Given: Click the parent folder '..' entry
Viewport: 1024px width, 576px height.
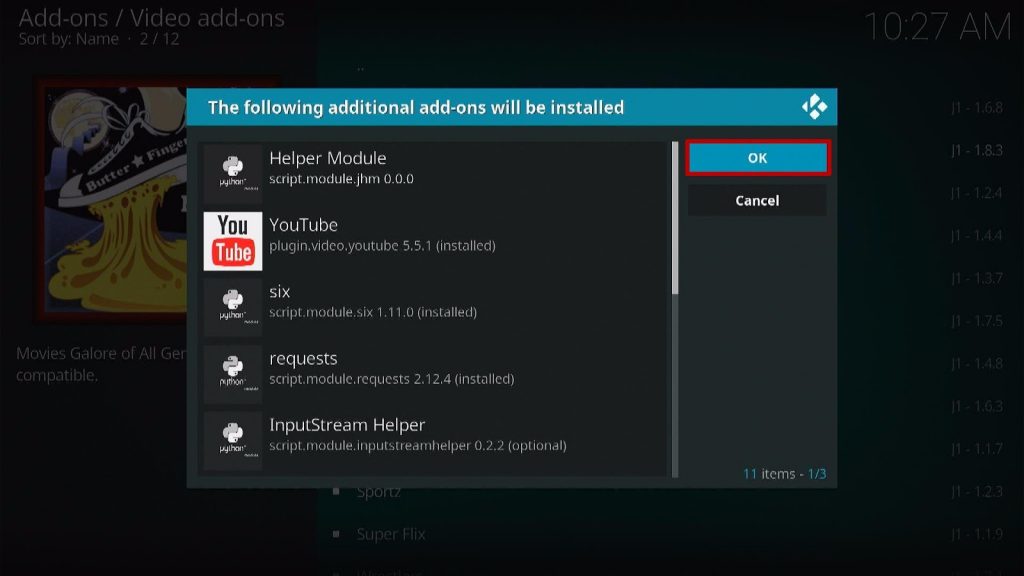Looking at the screenshot, I should click(x=360, y=67).
